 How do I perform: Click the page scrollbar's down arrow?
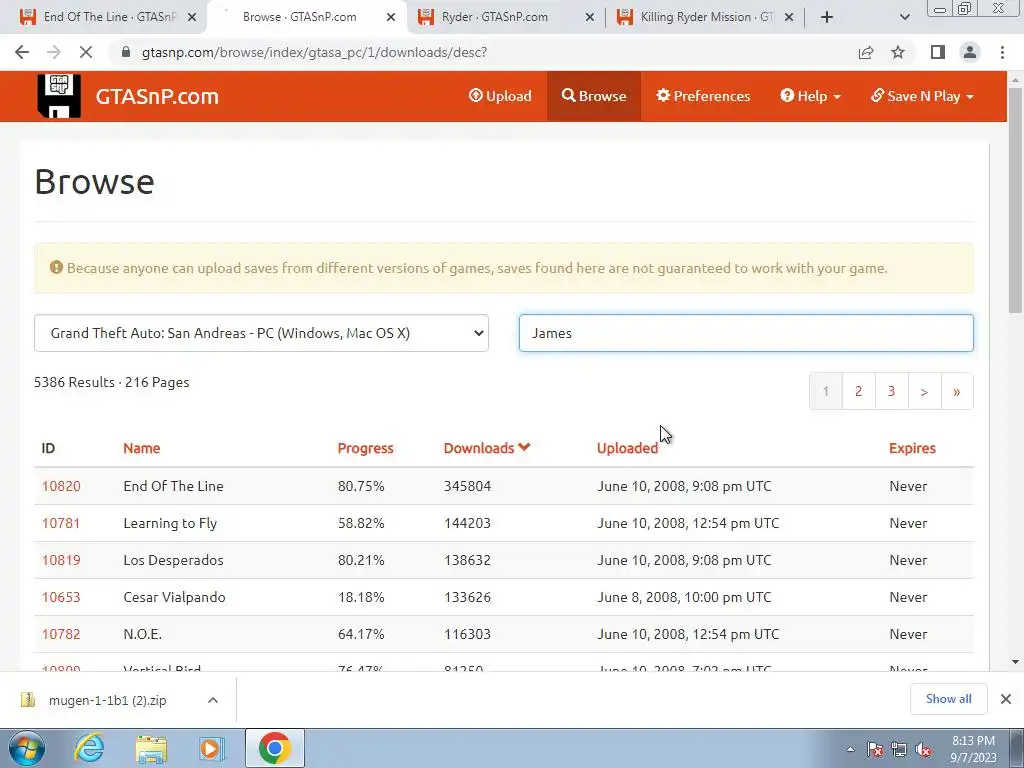(x=1016, y=662)
